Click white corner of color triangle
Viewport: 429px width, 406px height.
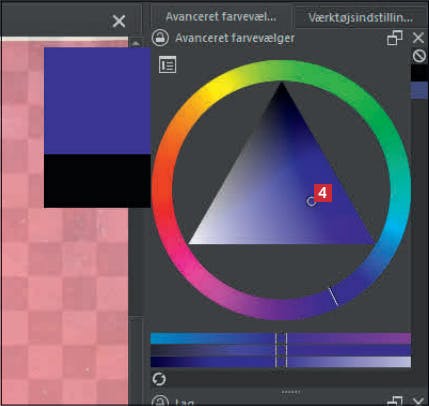click(193, 241)
